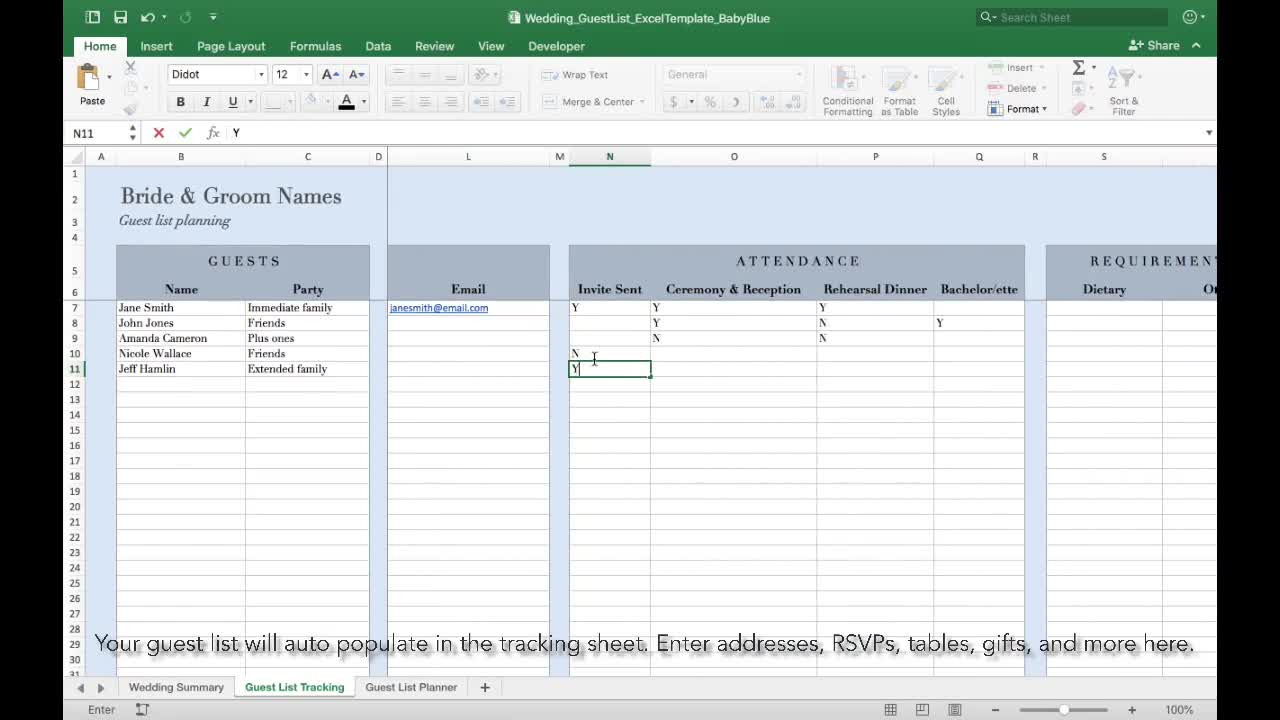1280x720 pixels.
Task: Apply currency number format
Action: pyautogui.click(x=672, y=101)
